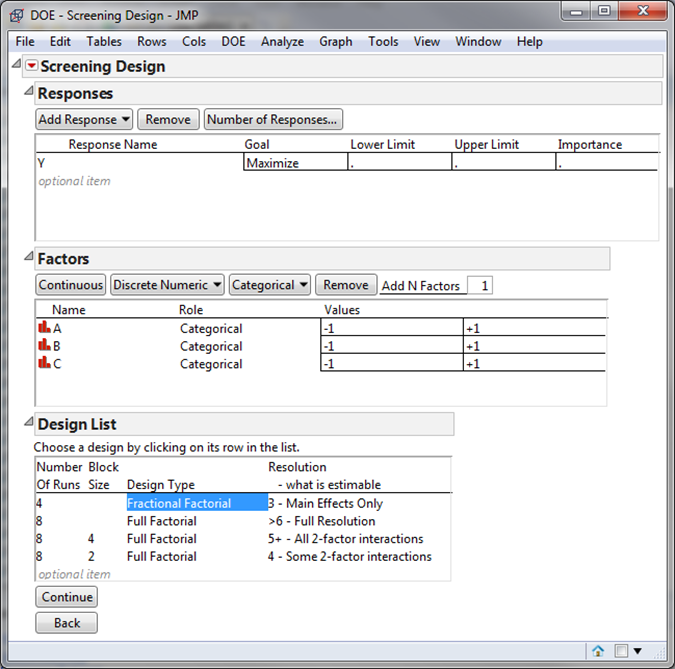Click the Add N Factors input field

pos(479,286)
